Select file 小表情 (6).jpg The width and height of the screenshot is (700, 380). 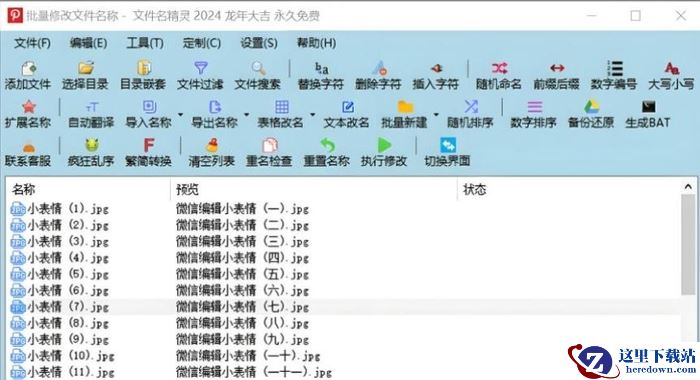(60, 291)
